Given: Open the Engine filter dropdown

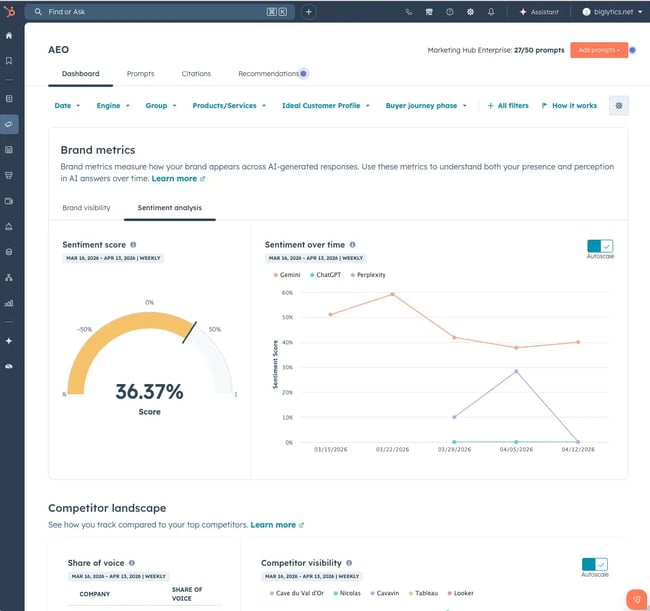Looking at the screenshot, I should 113,106.
